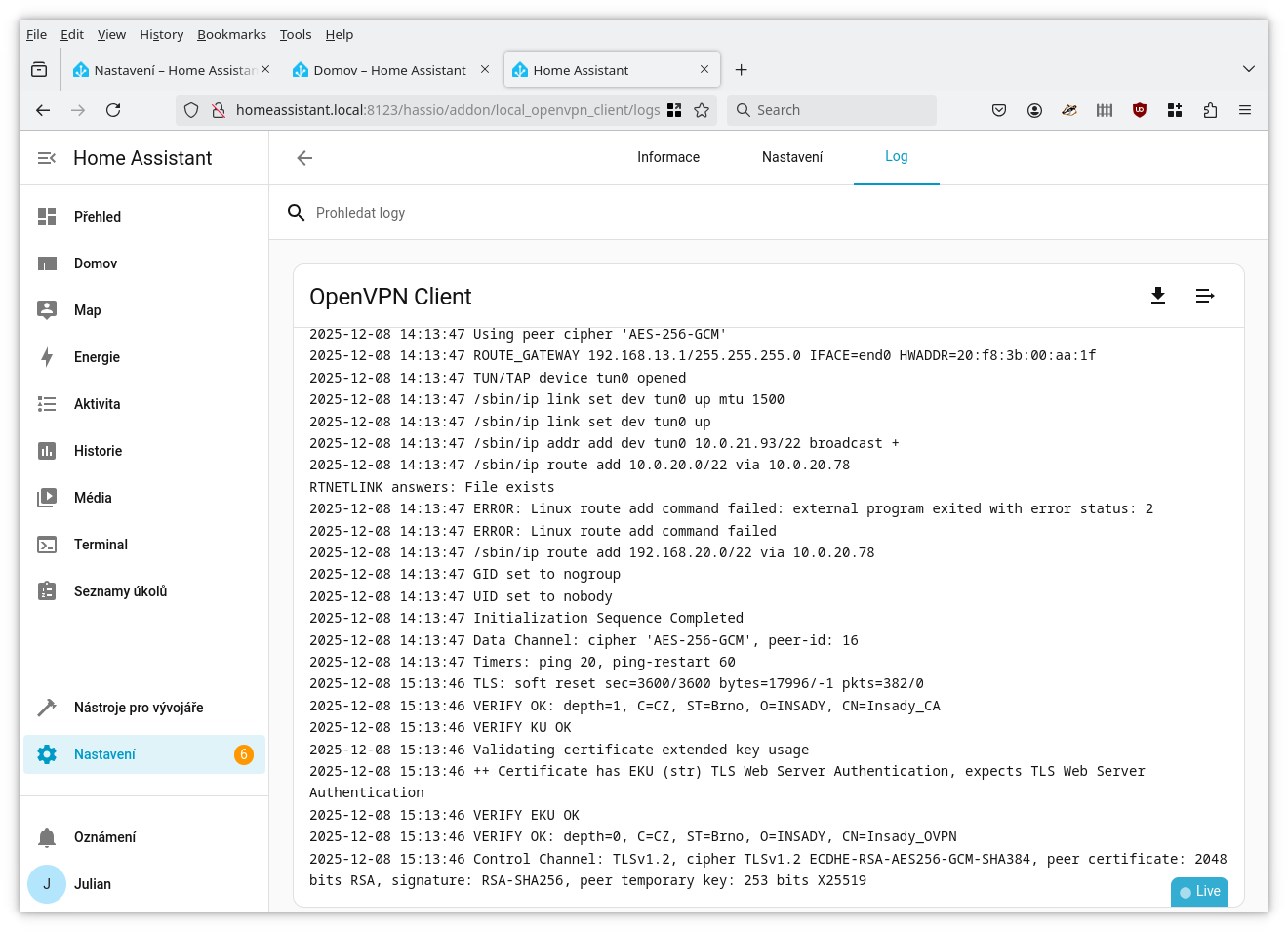Image resolution: width=1288 pixels, height=932 pixels.
Task: Go back using the add-on page arrow
Action: (x=304, y=158)
